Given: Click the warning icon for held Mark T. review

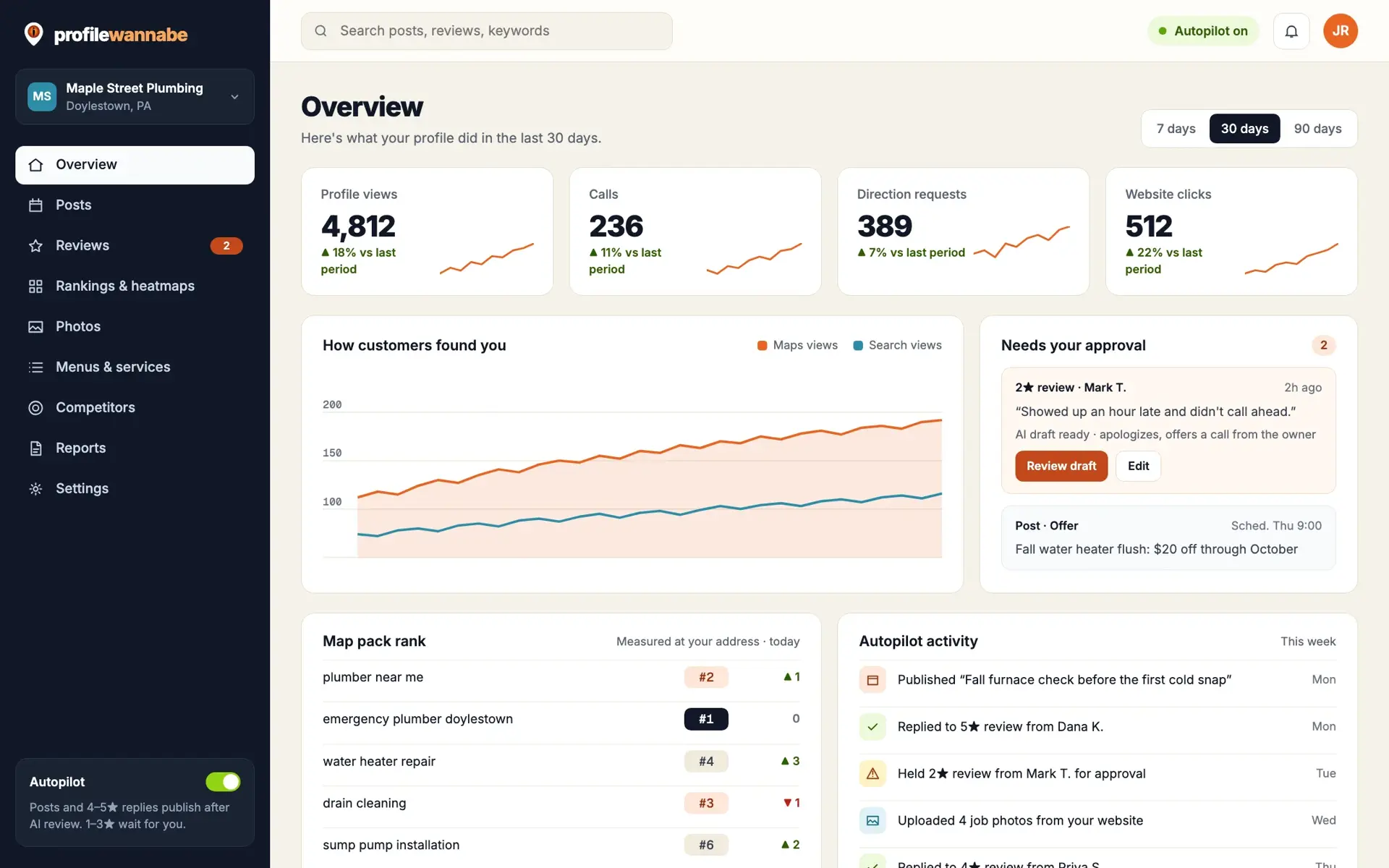Looking at the screenshot, I should click(872, 774).
